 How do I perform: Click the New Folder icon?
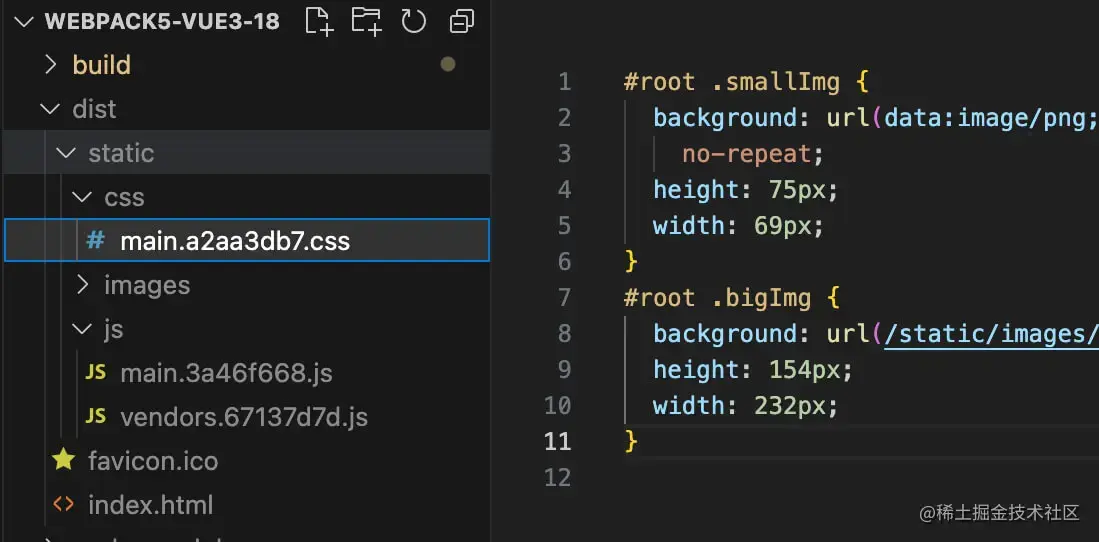point(366,21)
